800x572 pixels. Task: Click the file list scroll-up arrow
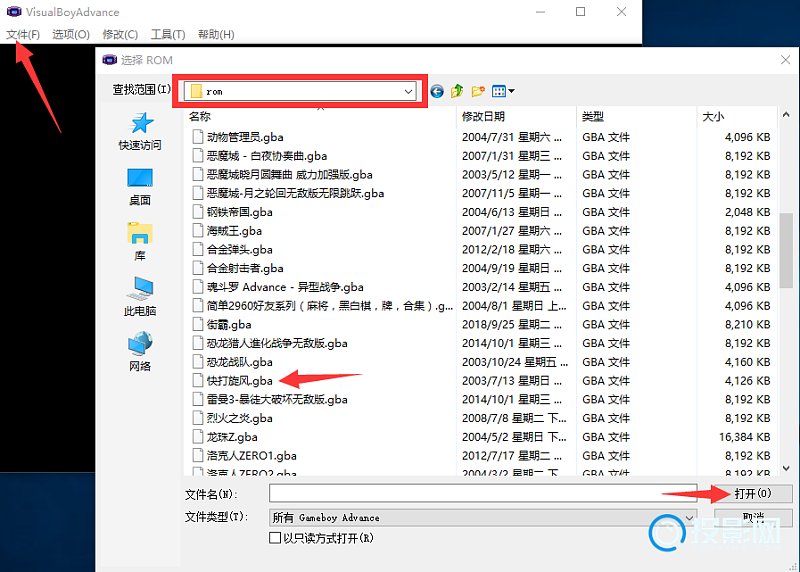(786, 115)
